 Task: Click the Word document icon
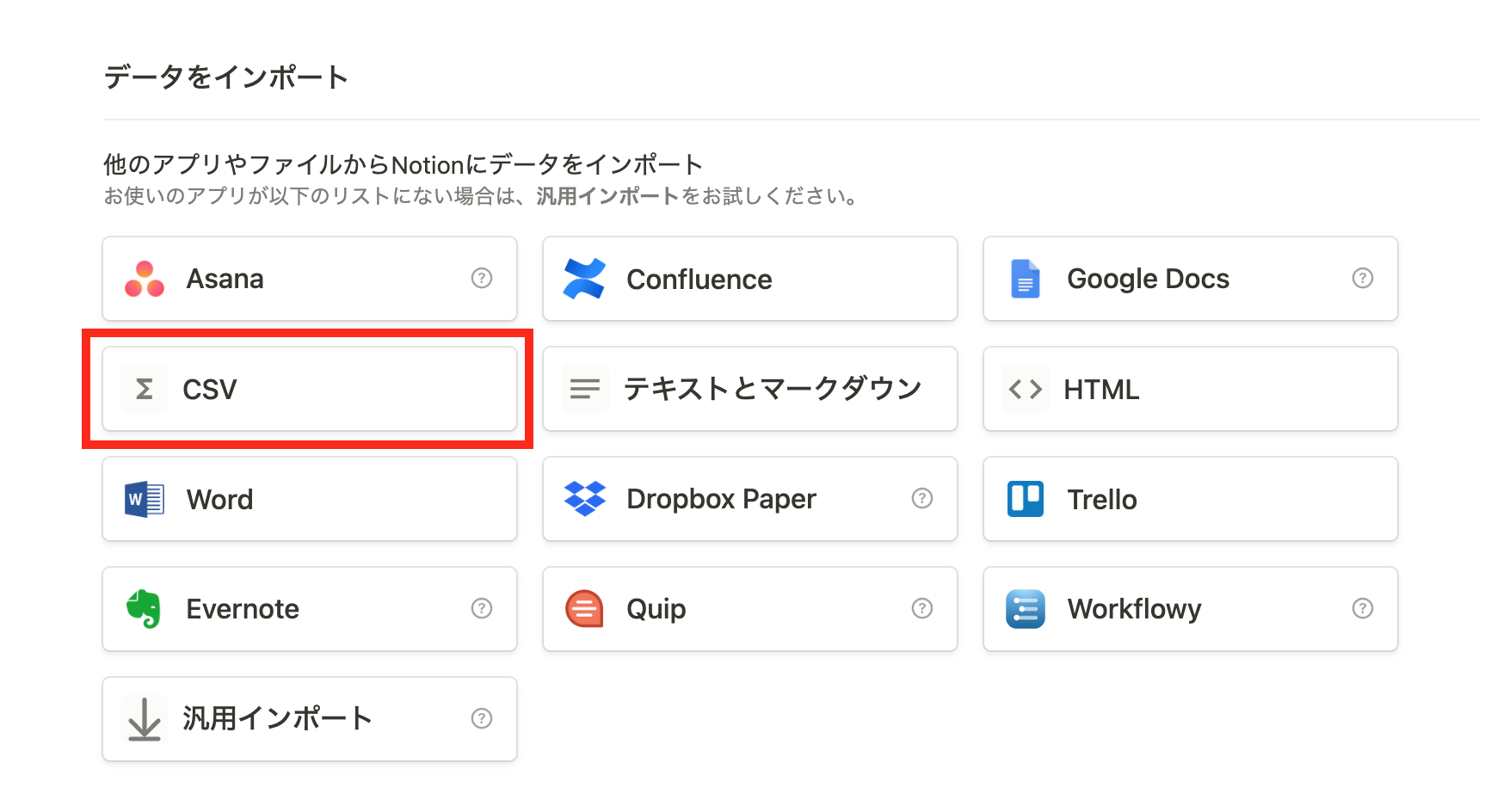[x=145, y=499]
